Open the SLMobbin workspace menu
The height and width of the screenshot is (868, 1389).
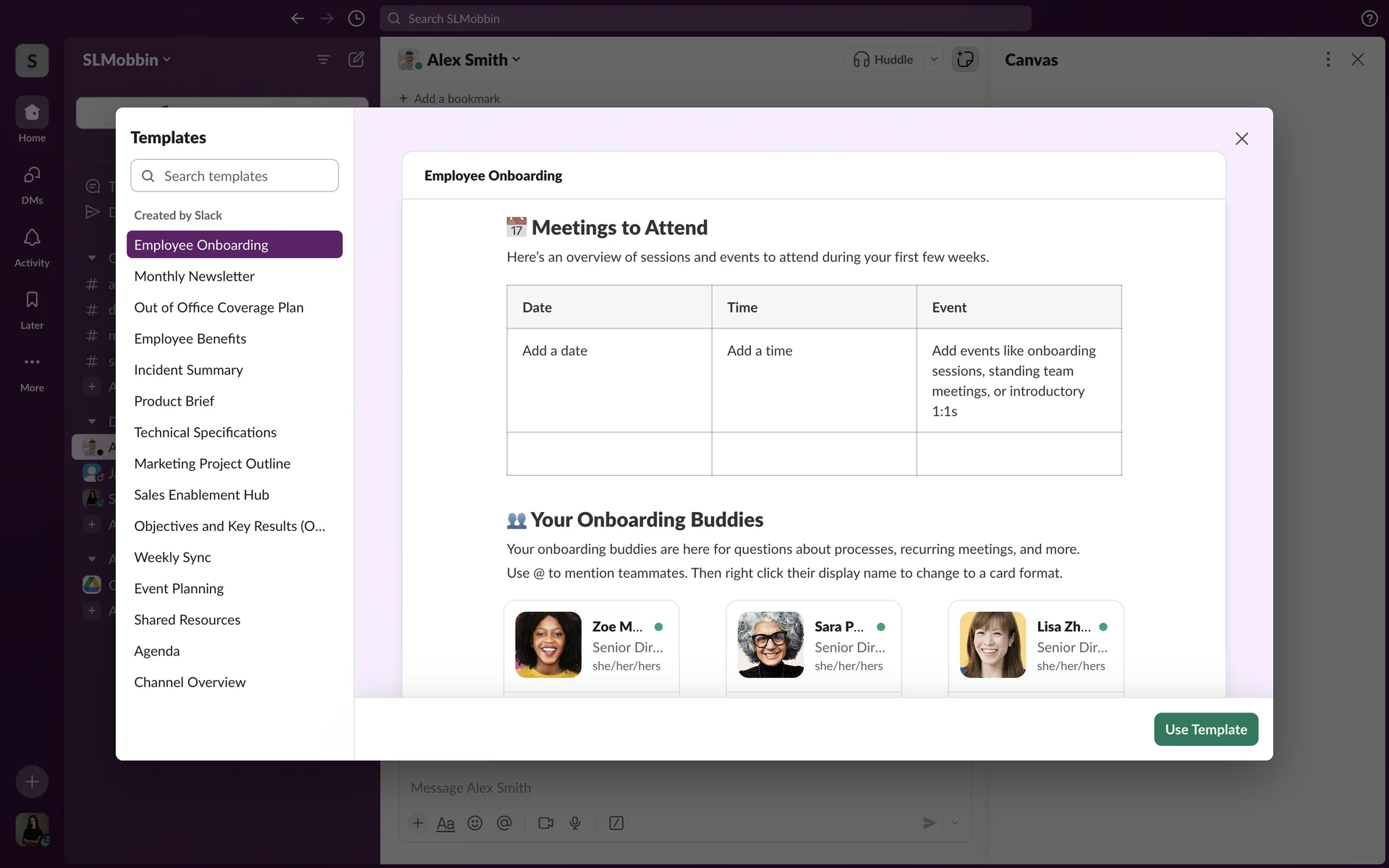[127, 59]
